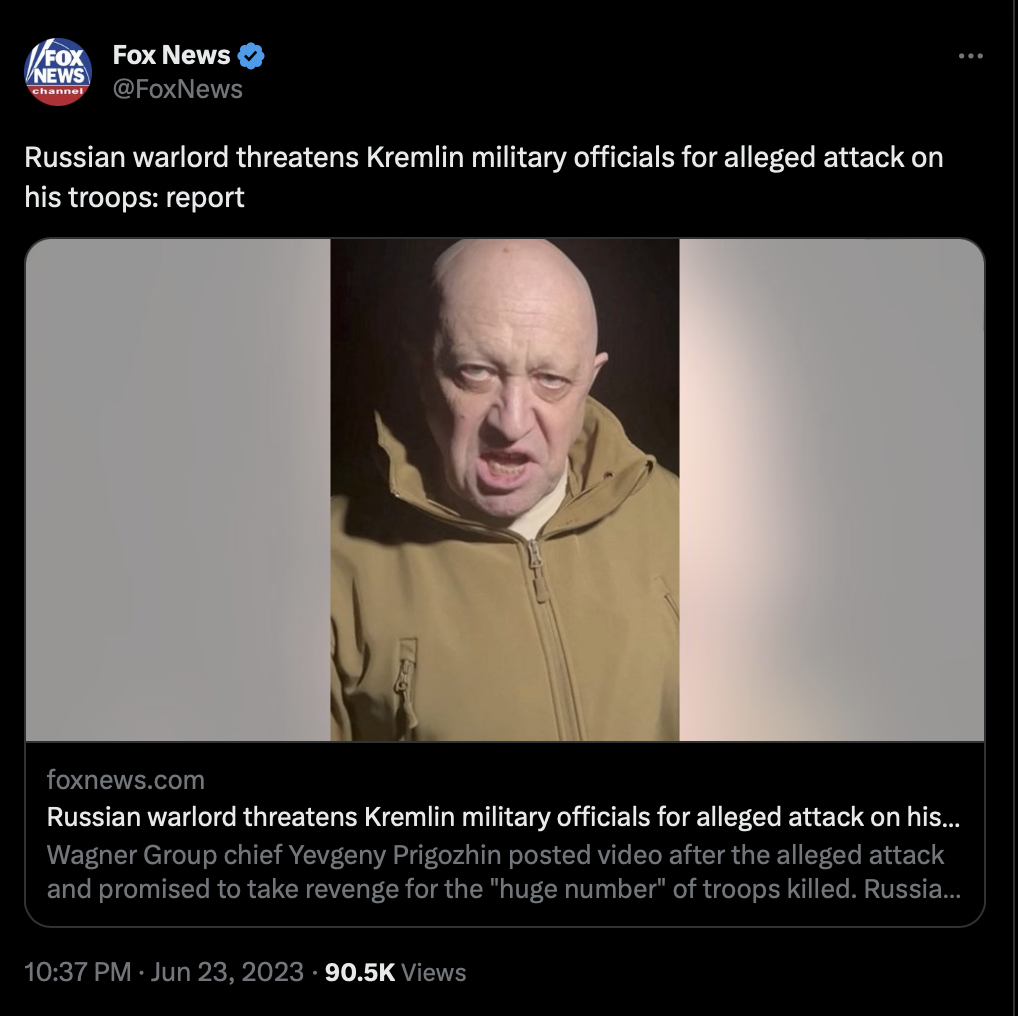This screenshot has height=1016, width=1018.
Task: Open the Jun 23, 2023 date link
Action: (227, 972)
